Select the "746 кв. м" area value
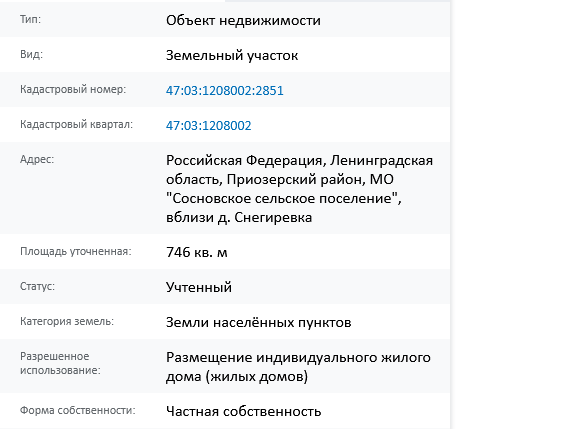The width and height of the screenshot is (574, 429). coord(197,253)
